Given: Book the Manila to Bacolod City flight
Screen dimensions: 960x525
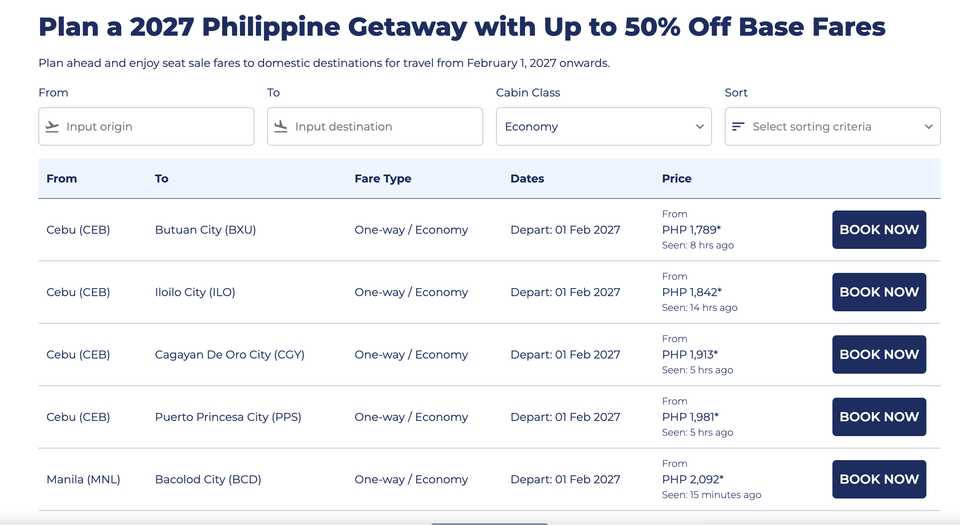Looking at the screenshot, I should [879, 479].
